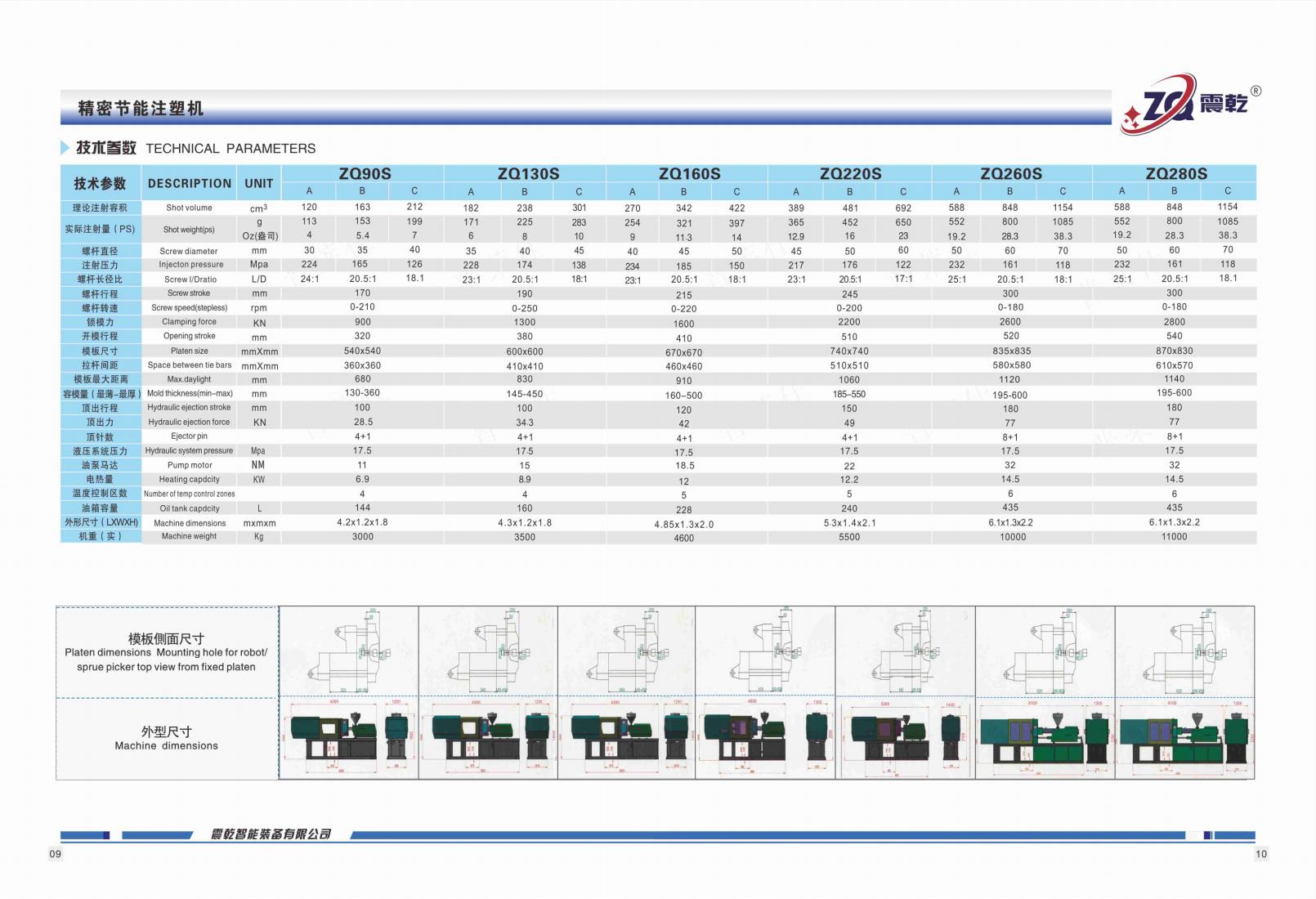Click the 精密节能注塑机 page title
The image size is (1316, 899).
pos(141,109)
